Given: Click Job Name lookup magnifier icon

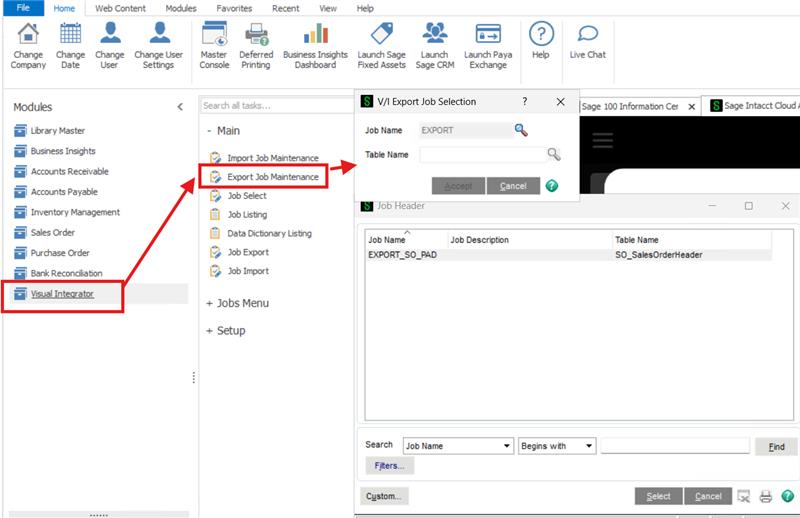Looking at the screenshot, I should coord(521,130).
